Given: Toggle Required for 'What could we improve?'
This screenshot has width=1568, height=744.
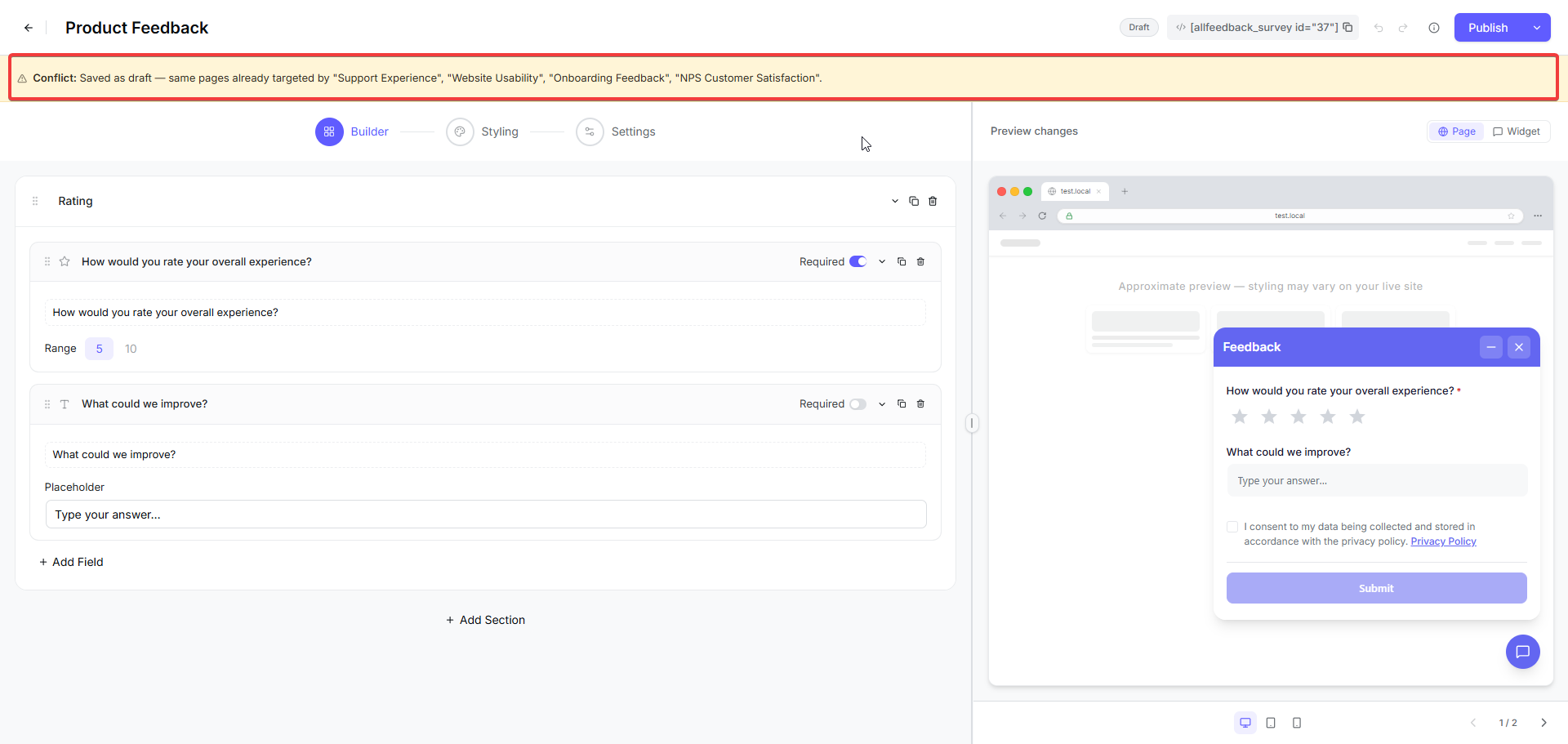Looking at the screenshot, I should (x=857, y=404).
